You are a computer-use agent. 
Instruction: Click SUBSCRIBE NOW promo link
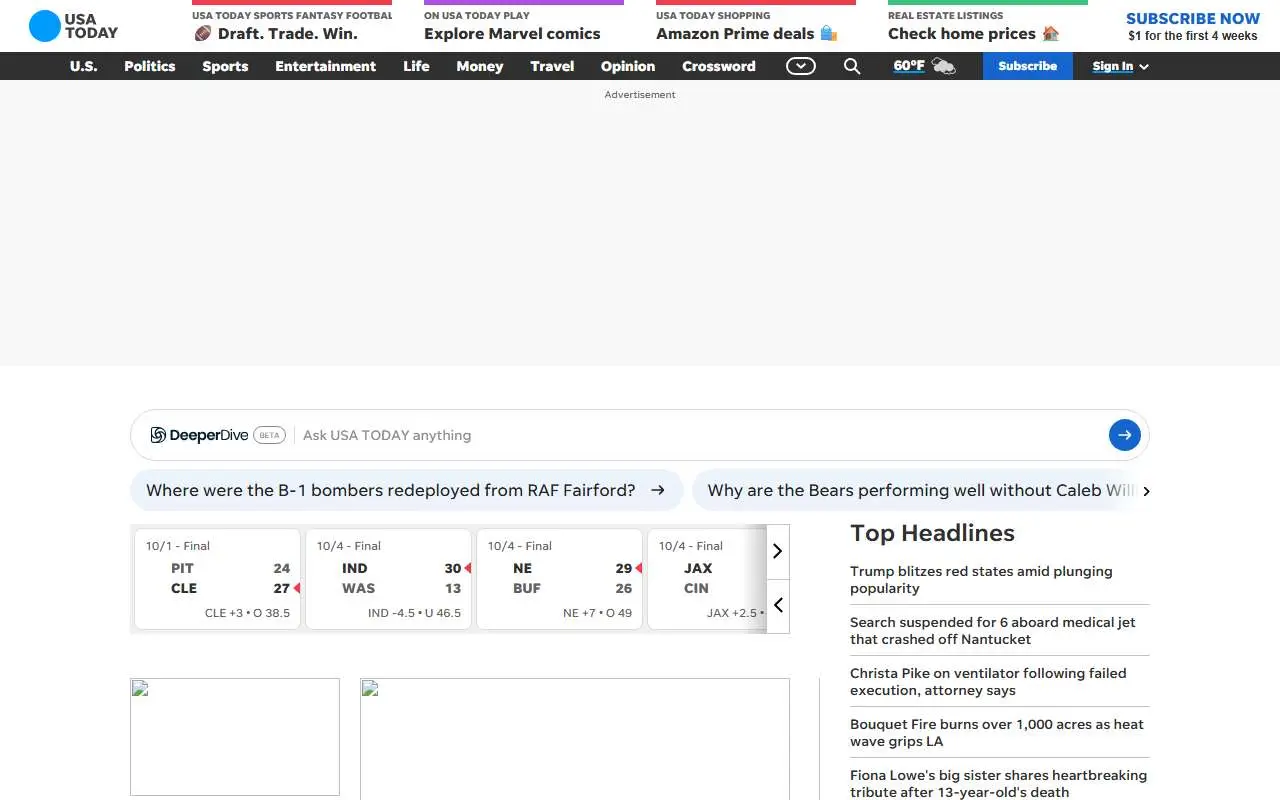(1193, 26)
